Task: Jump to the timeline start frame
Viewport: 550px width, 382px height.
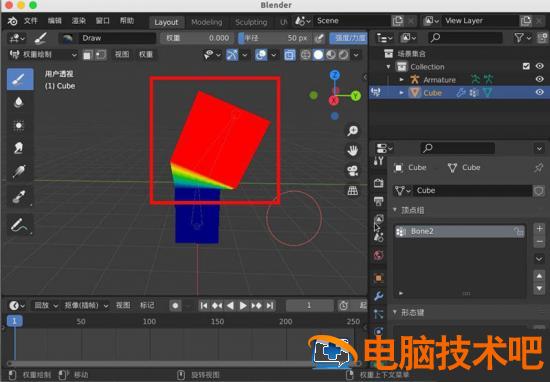Action: click(203, 306)
